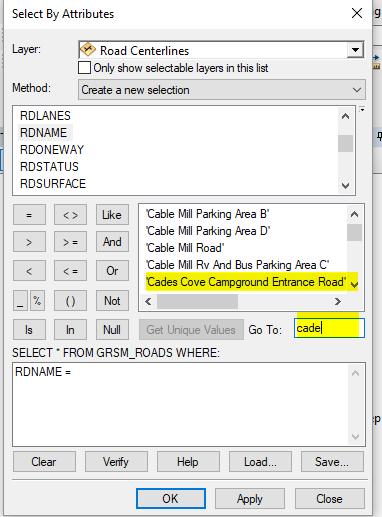Select value 'Cable Mill Road'
382x517 pixels.
point(185,248)
